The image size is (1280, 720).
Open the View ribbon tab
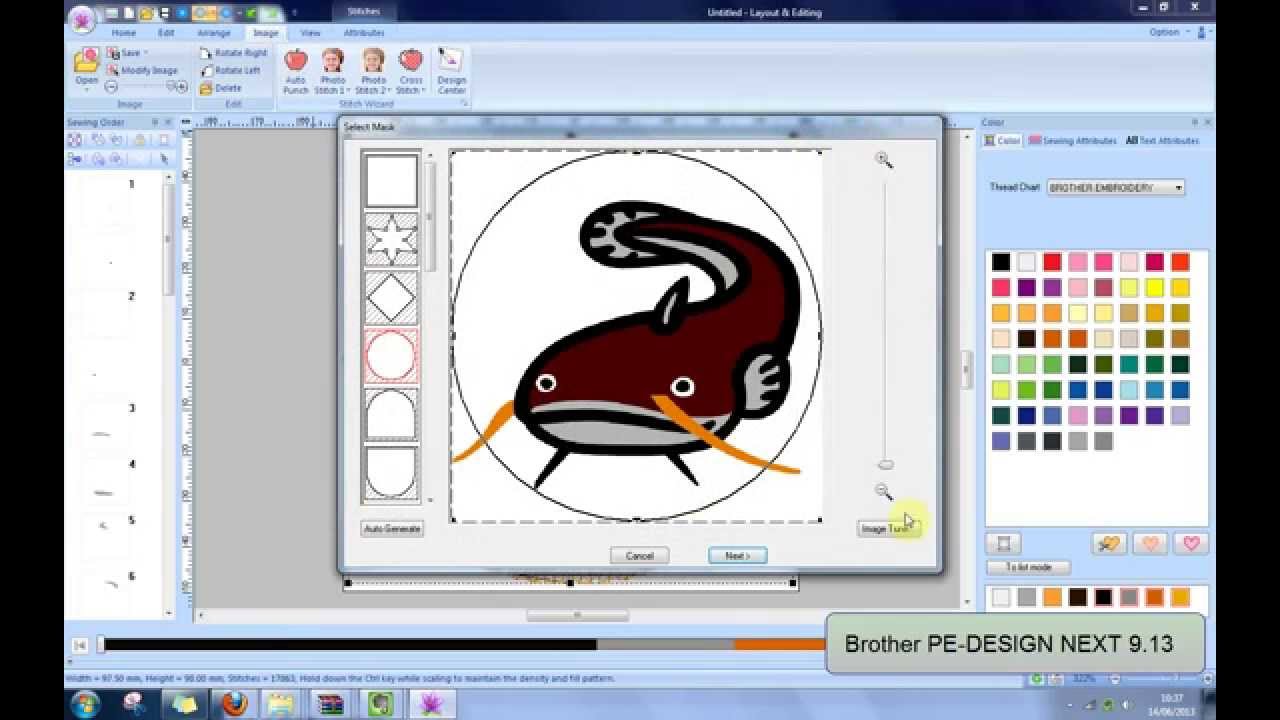[x=310, y=33]
